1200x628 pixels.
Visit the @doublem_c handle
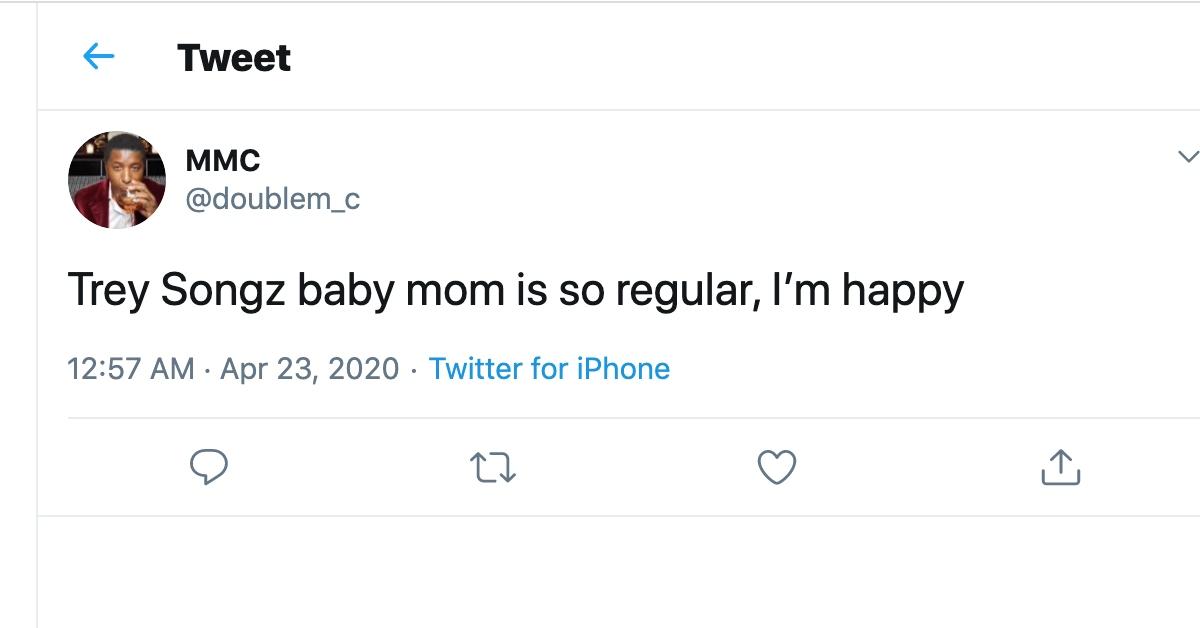tap(272, 199)
